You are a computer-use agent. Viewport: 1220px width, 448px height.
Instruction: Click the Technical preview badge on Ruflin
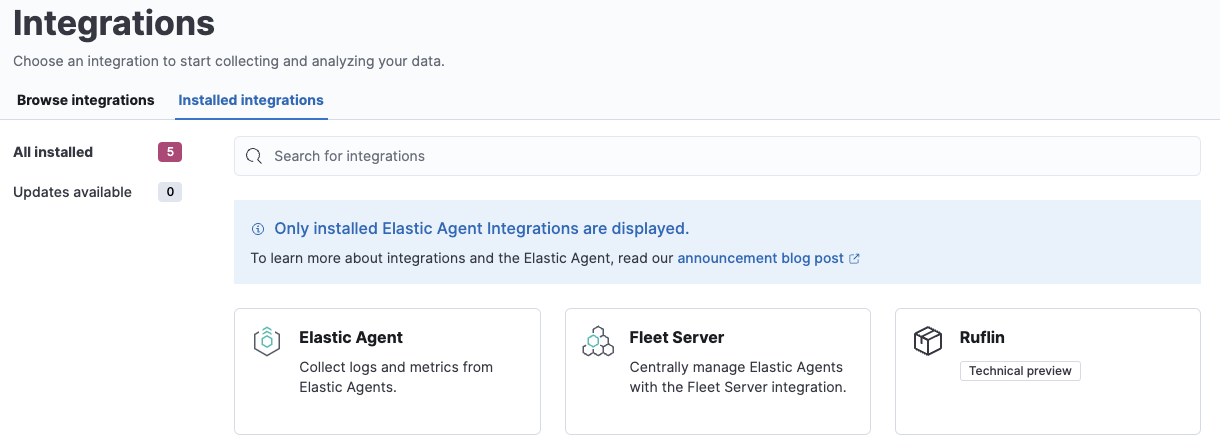pos(1020,371)
